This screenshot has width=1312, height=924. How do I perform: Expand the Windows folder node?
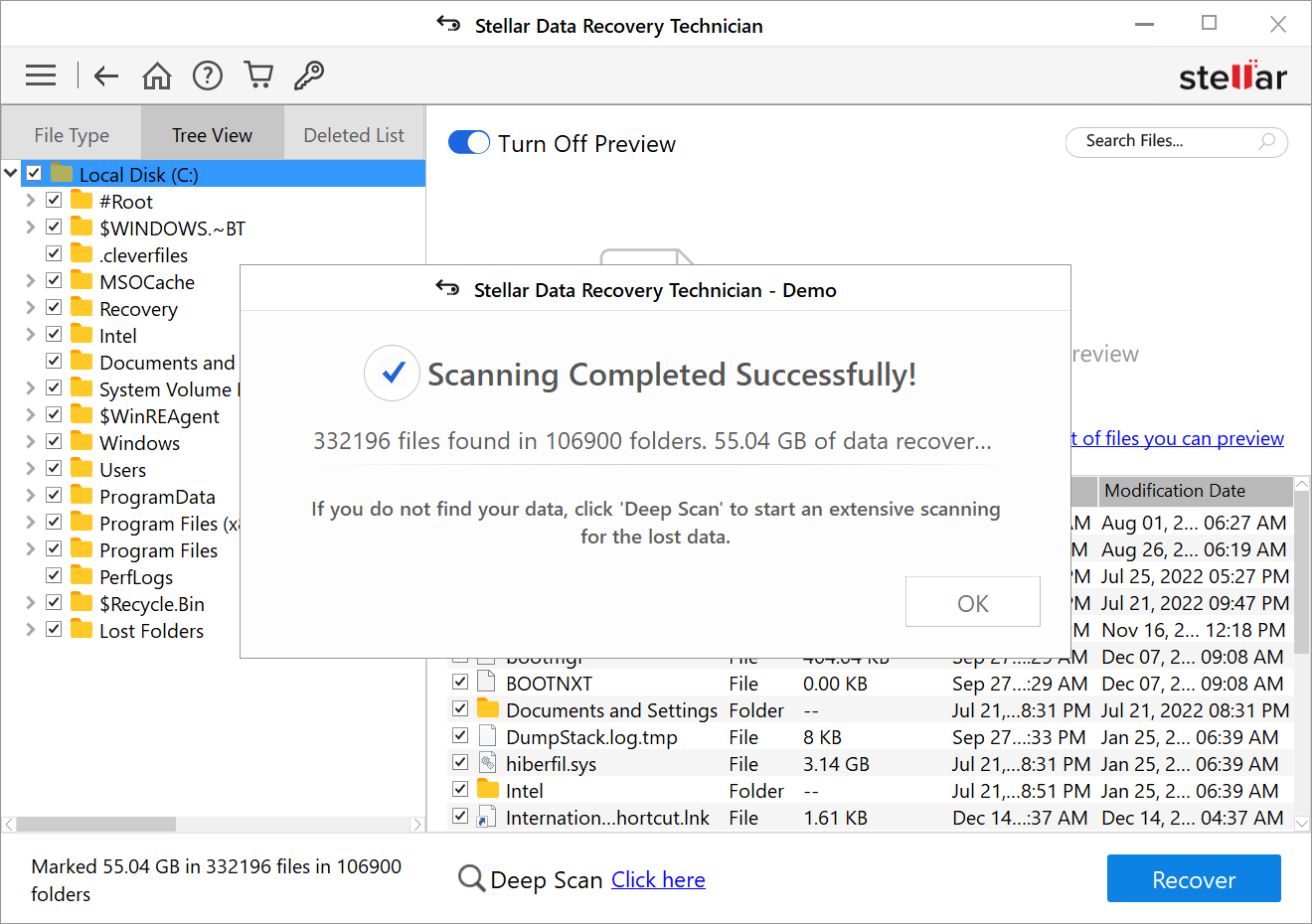(x=31, y=441)
